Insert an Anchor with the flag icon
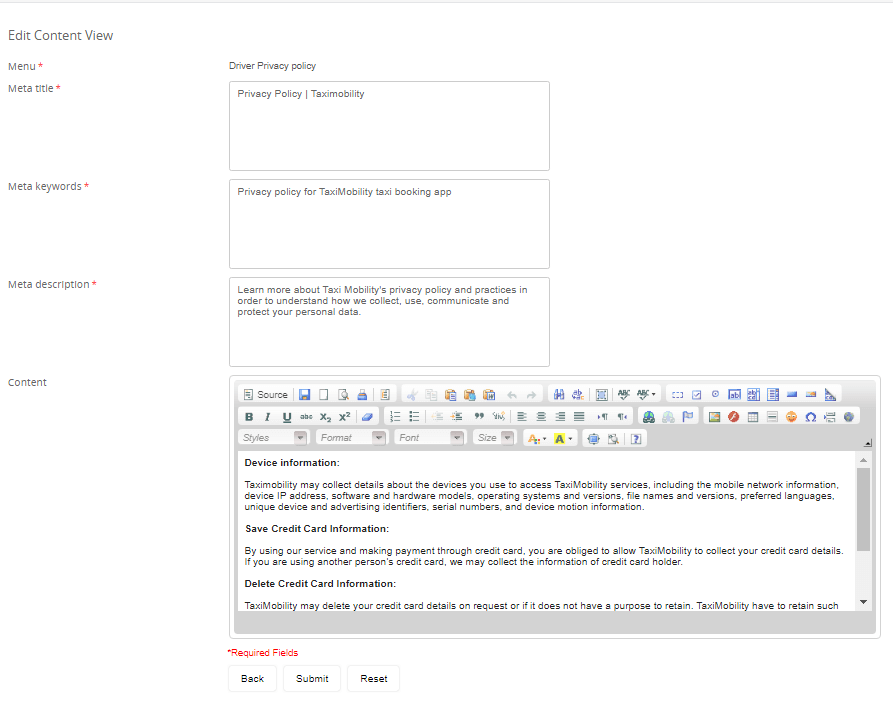Screen dimensions: 893x706 pyautogui.click(x=687, y=417)
